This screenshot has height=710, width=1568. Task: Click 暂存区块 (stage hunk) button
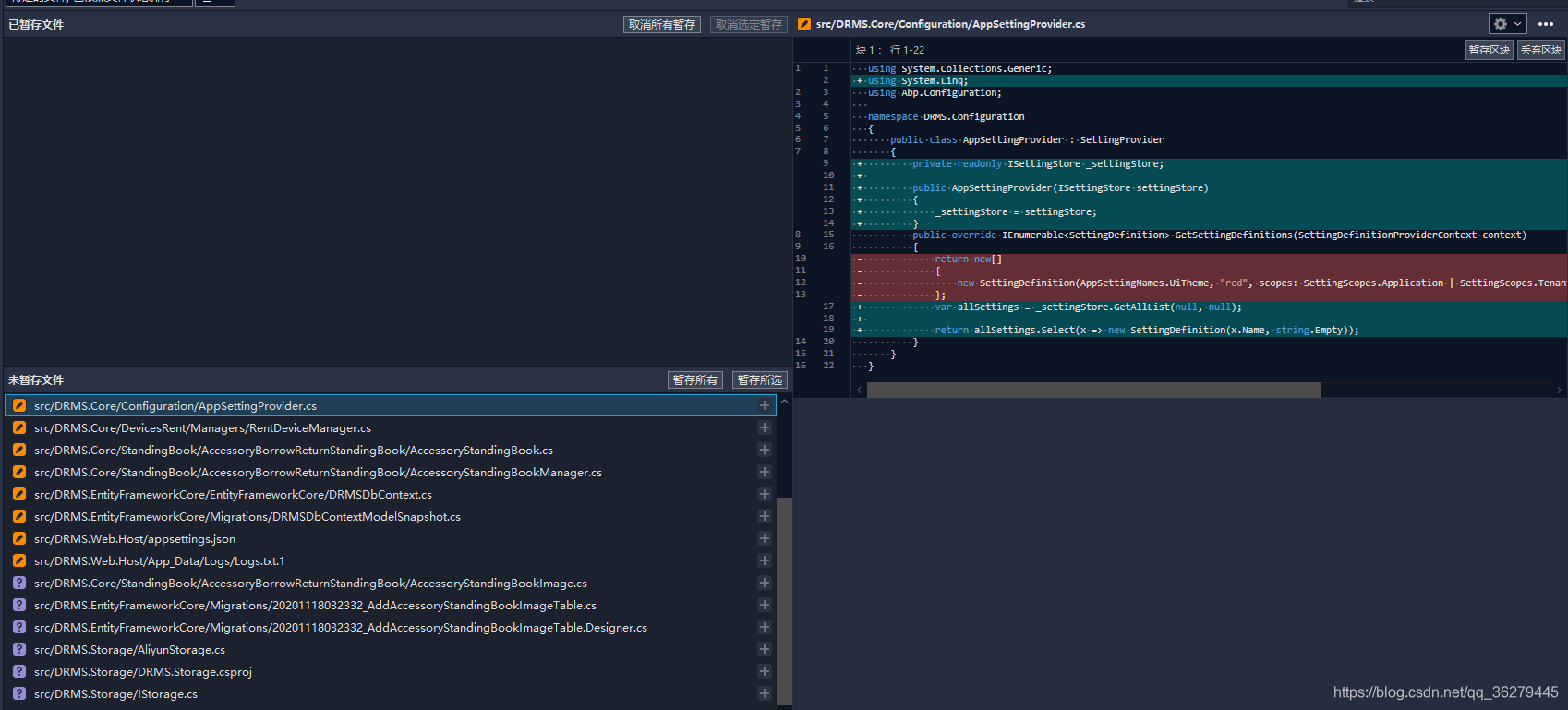1490,50
